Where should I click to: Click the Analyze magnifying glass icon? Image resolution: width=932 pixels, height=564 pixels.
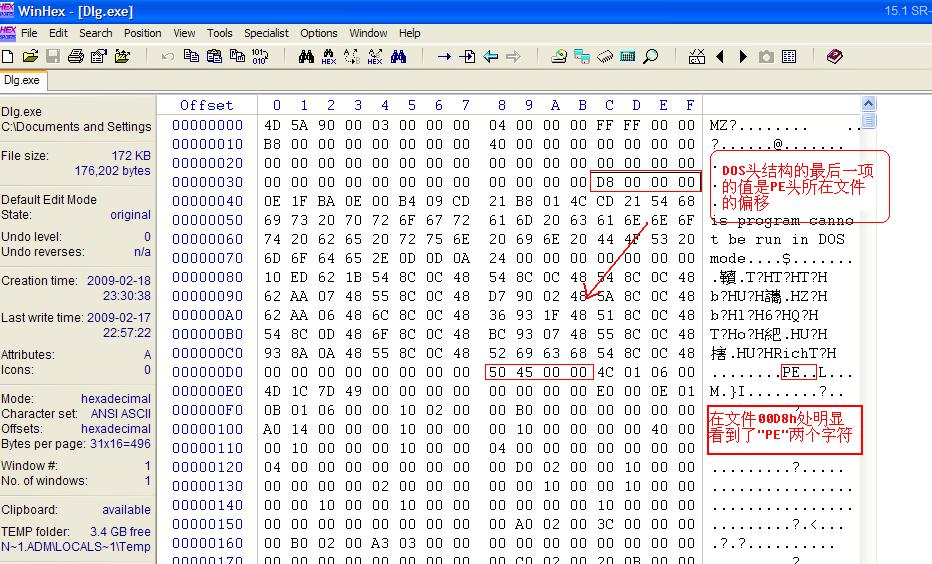651,56
